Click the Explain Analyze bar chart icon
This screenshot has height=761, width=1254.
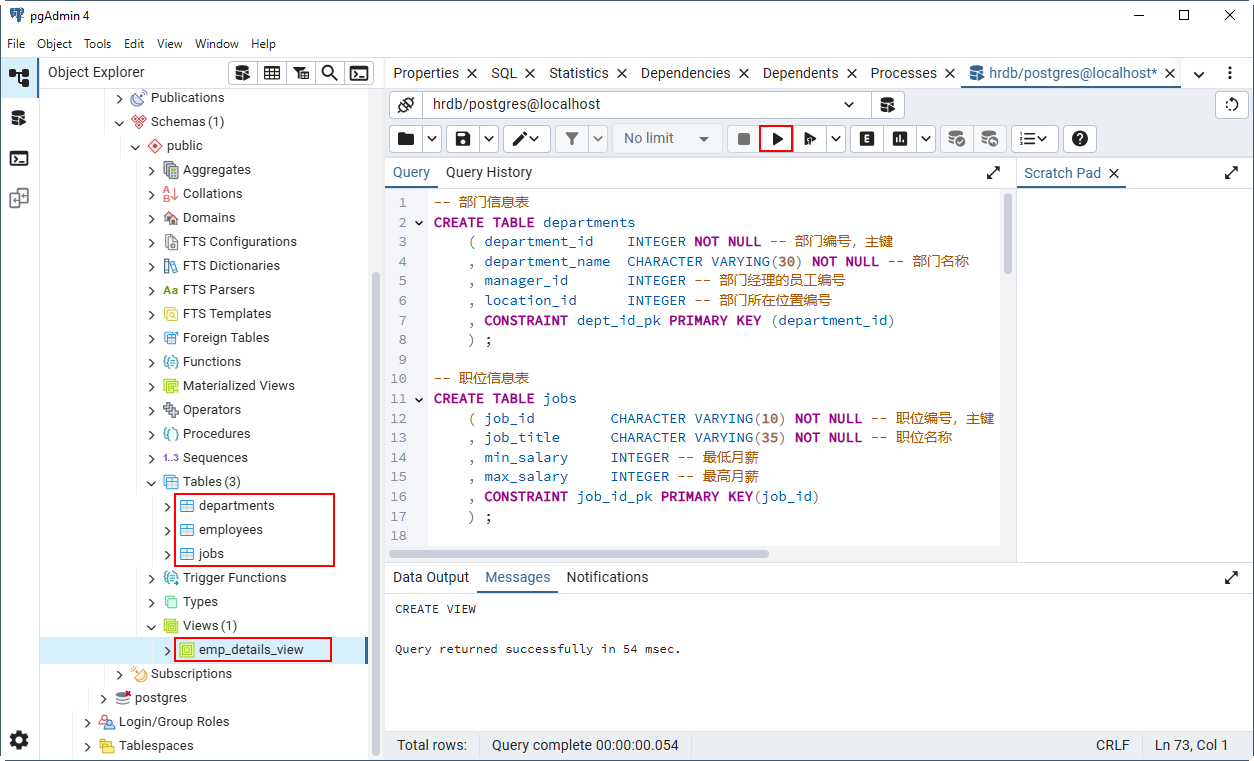tap(900, 139)
